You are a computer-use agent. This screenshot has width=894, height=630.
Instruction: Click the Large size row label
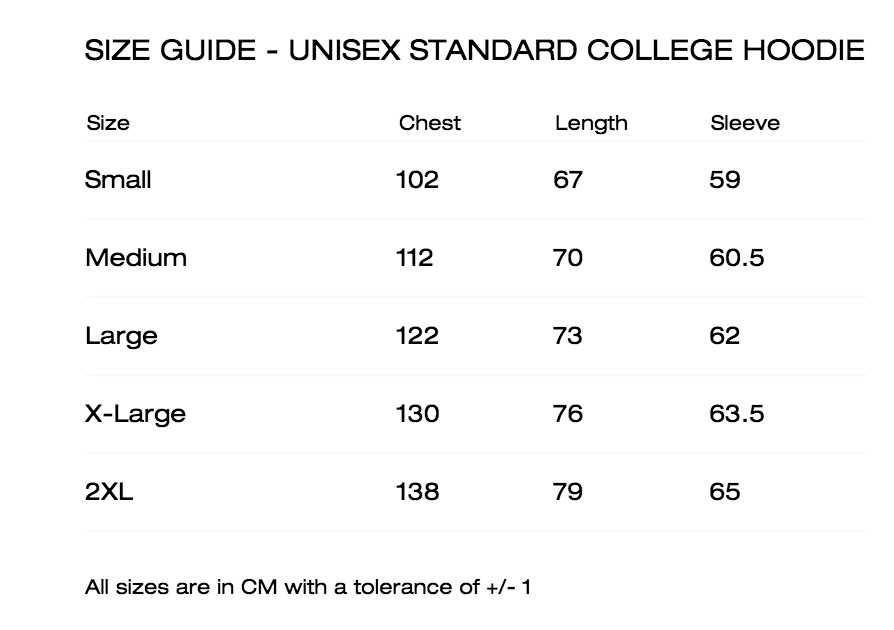121,336
